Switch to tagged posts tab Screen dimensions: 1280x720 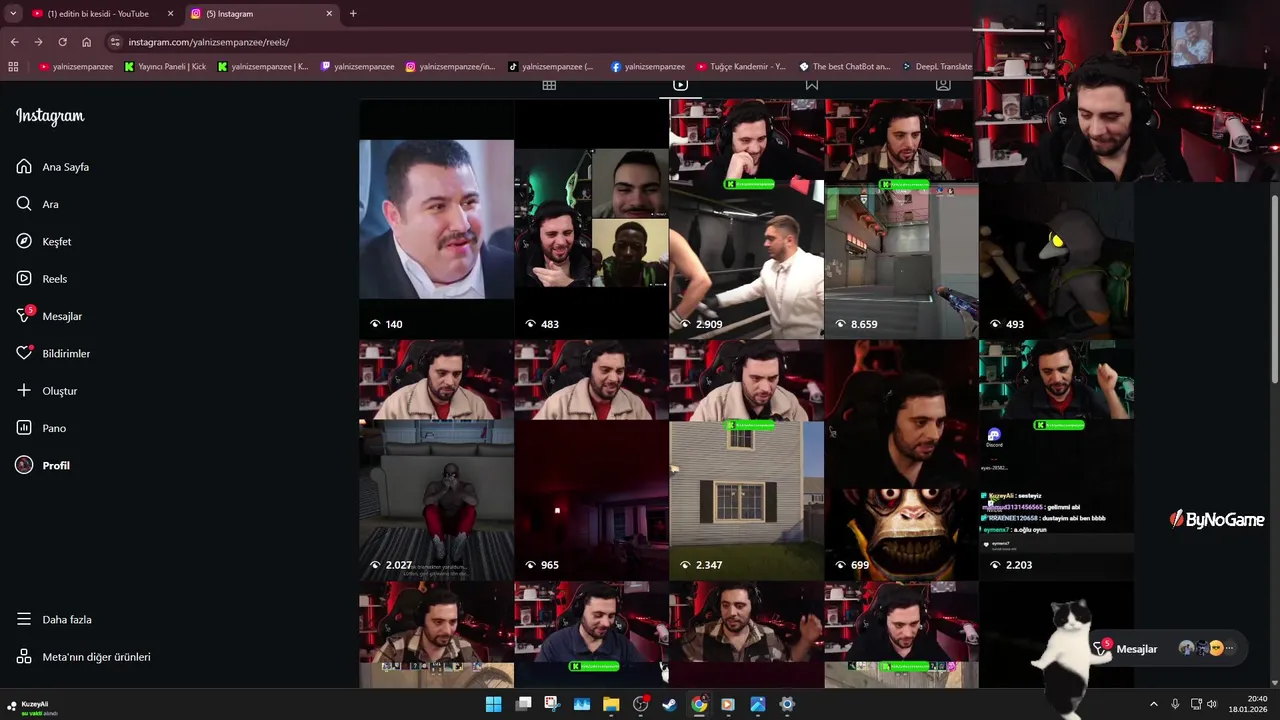tap(943, 85)
